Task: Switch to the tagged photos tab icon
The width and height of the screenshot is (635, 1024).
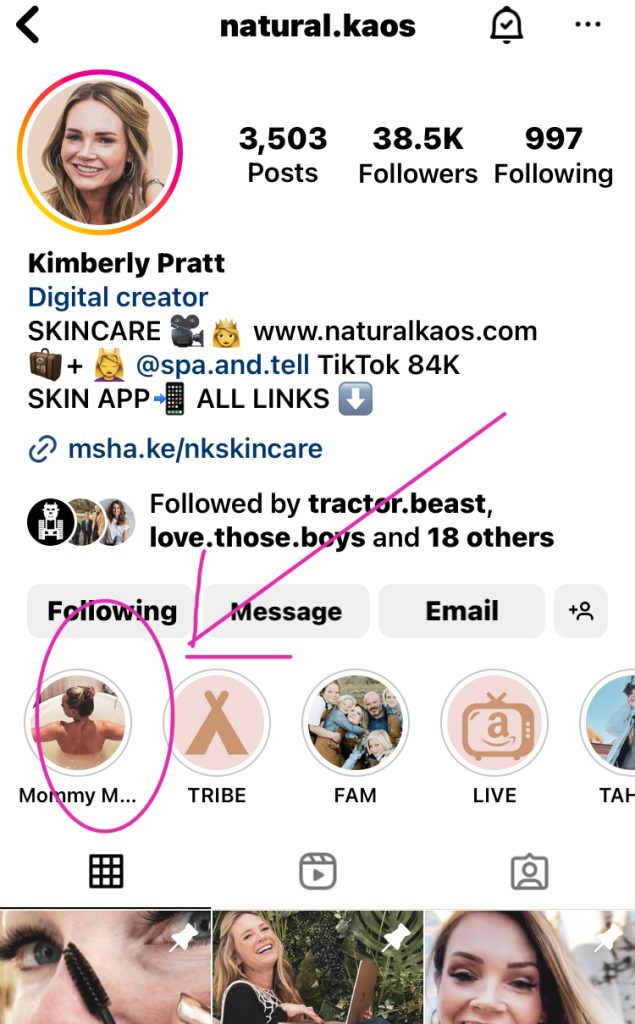Action: [529, 871]
